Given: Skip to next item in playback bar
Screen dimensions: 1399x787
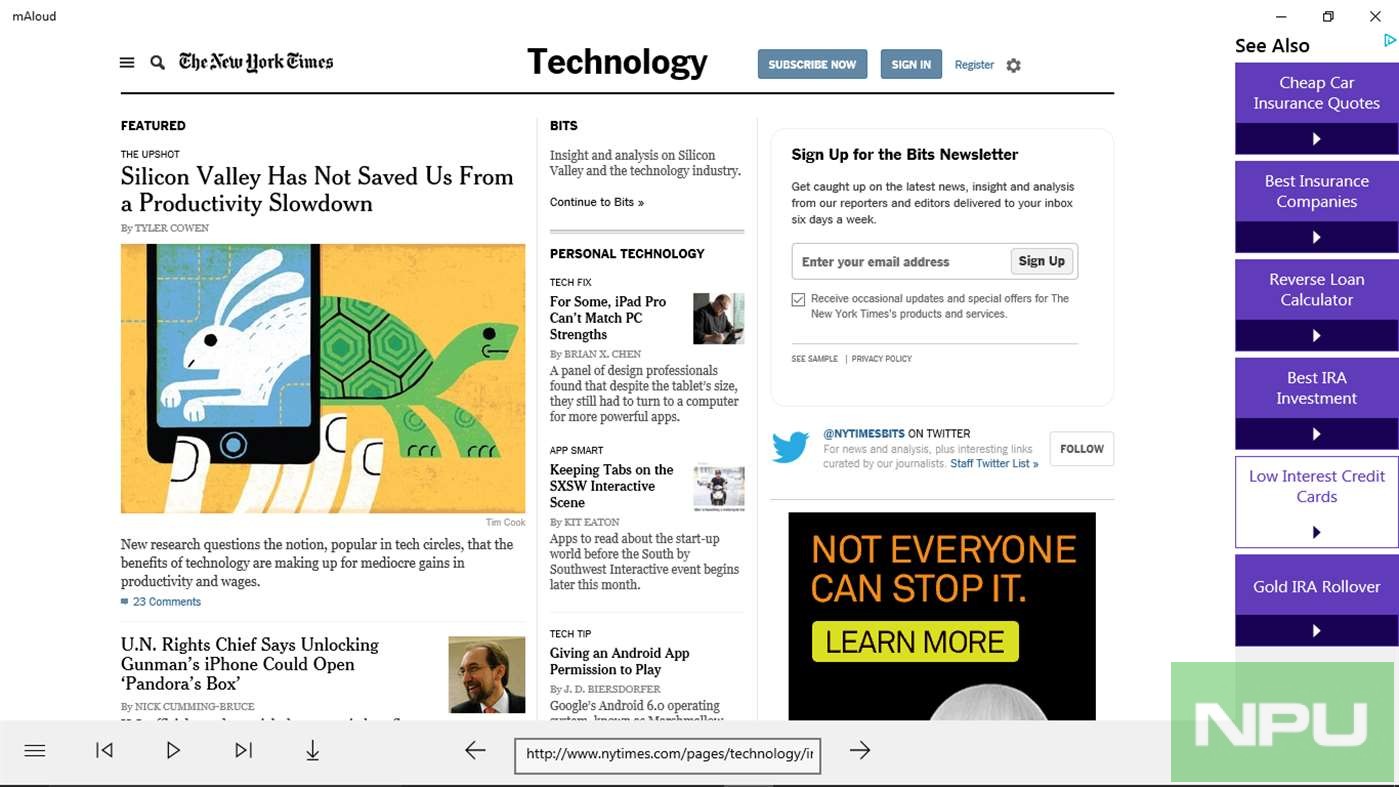Looking at the screenshot, I should click(243, 750).
